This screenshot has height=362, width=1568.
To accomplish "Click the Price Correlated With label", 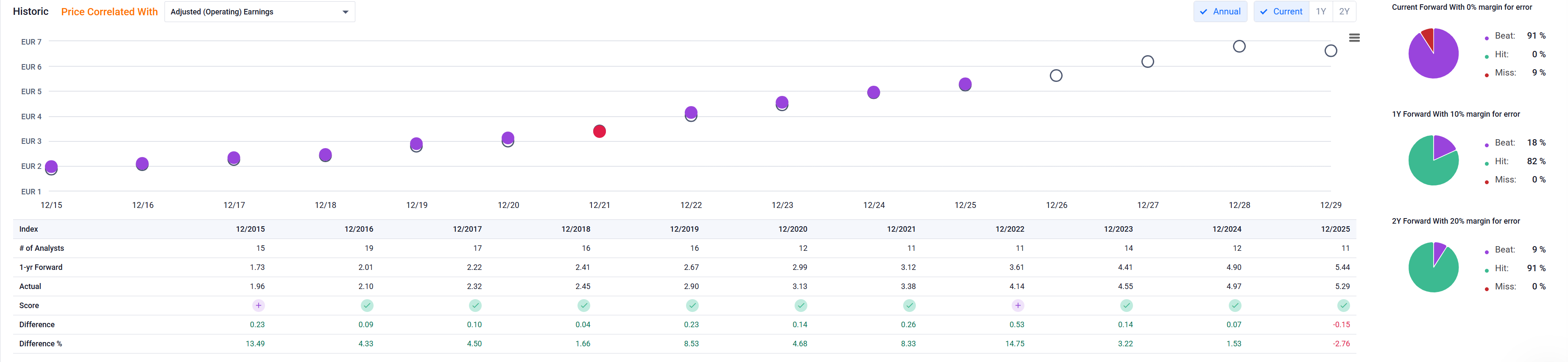I will click(x=109, y=11).
